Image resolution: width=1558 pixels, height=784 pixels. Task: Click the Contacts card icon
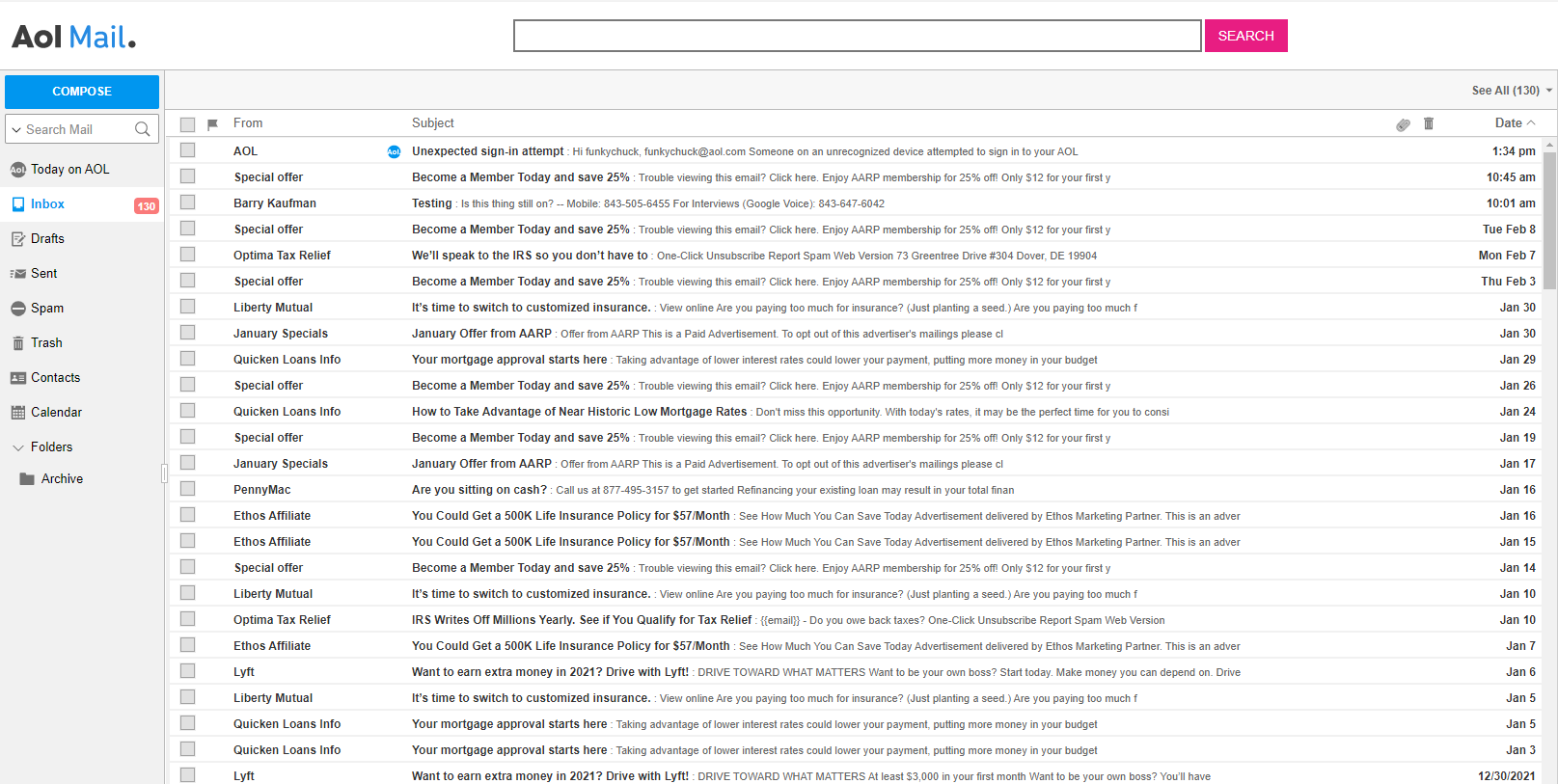coord(18,378)
